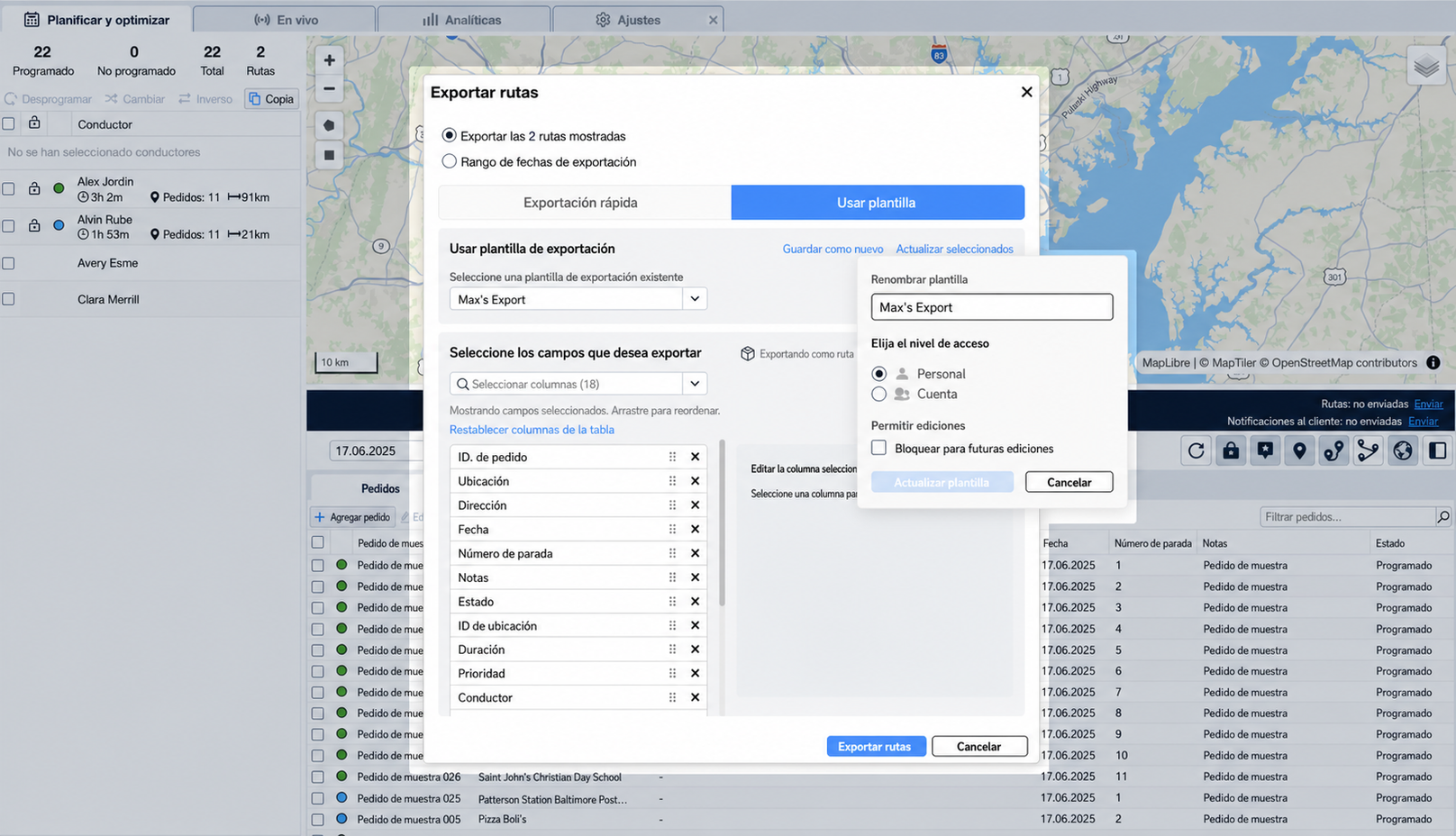1456x836 pixels.
Task: Click the Exportar rutas button
Action: pyautogui.click(x=876, y=746)
